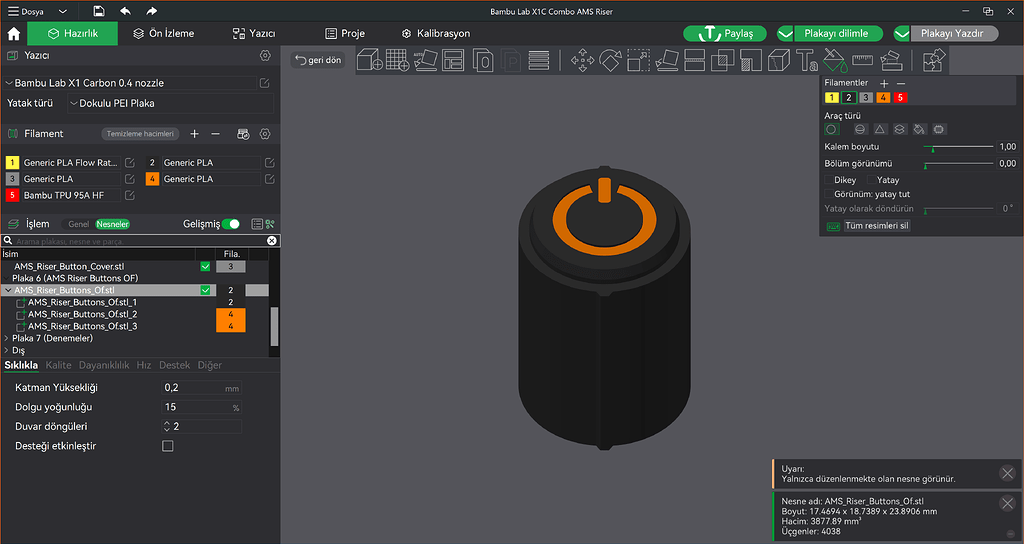Expand the Plaka 7 (Denemeler) tree node
The image size is (1024, 544).
(7, 338)
